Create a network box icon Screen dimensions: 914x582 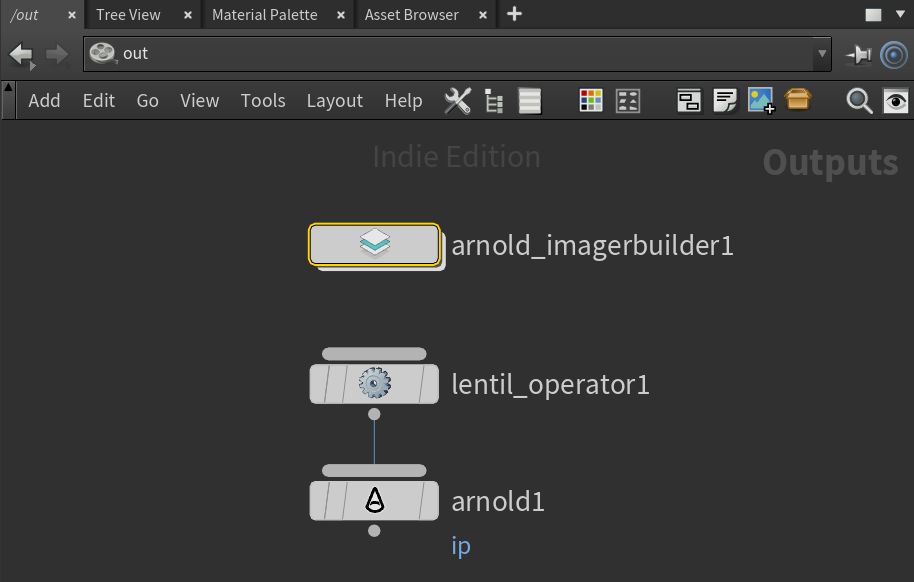click(689, 101)
